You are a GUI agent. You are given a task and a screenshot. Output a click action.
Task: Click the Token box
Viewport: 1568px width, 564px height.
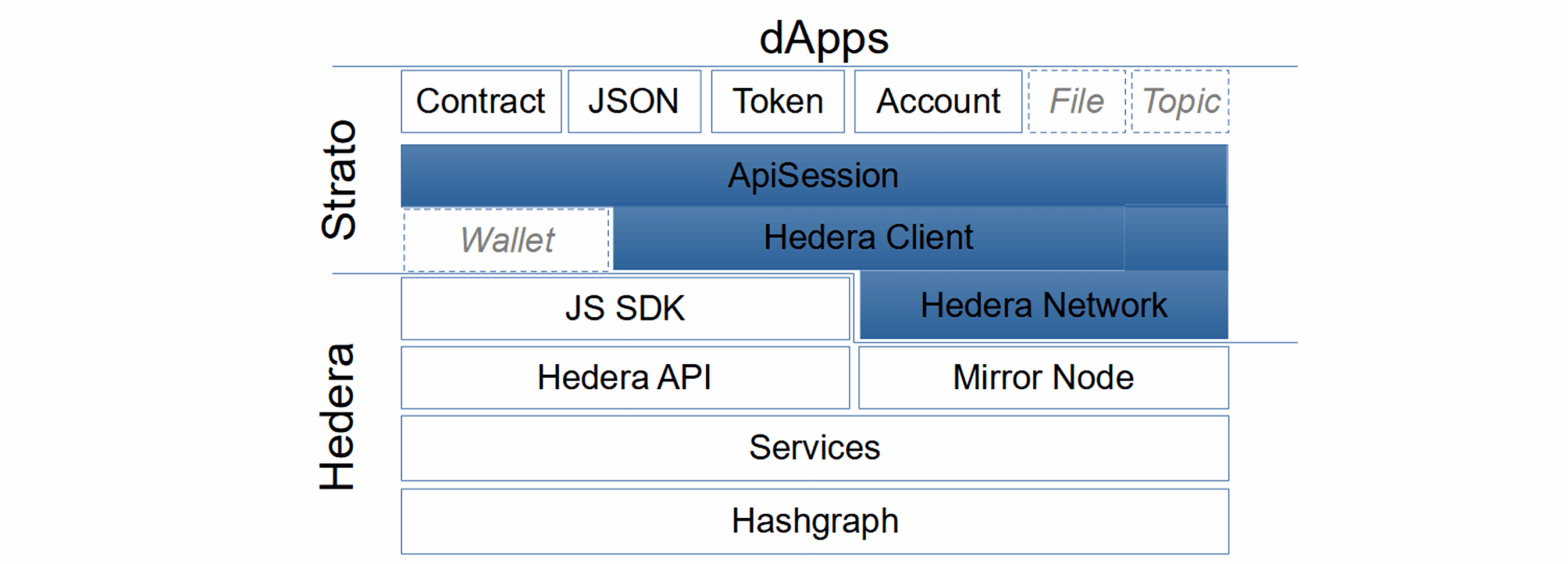777,102
